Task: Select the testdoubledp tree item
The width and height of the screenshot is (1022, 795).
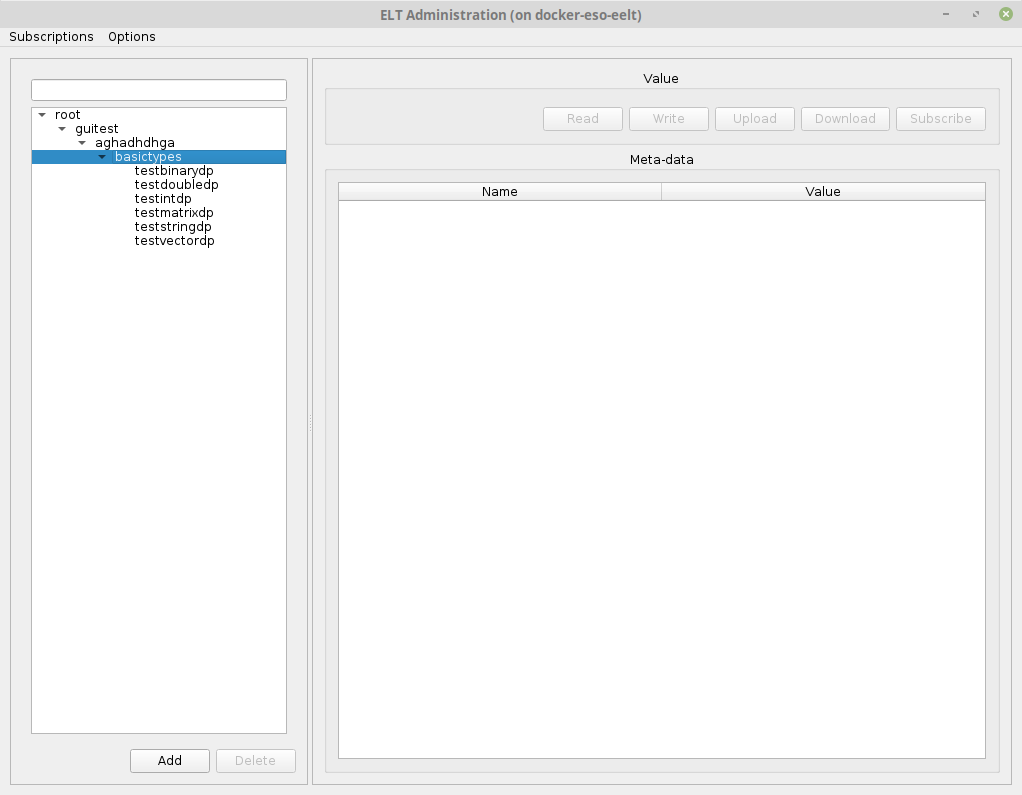Action: 176,185
